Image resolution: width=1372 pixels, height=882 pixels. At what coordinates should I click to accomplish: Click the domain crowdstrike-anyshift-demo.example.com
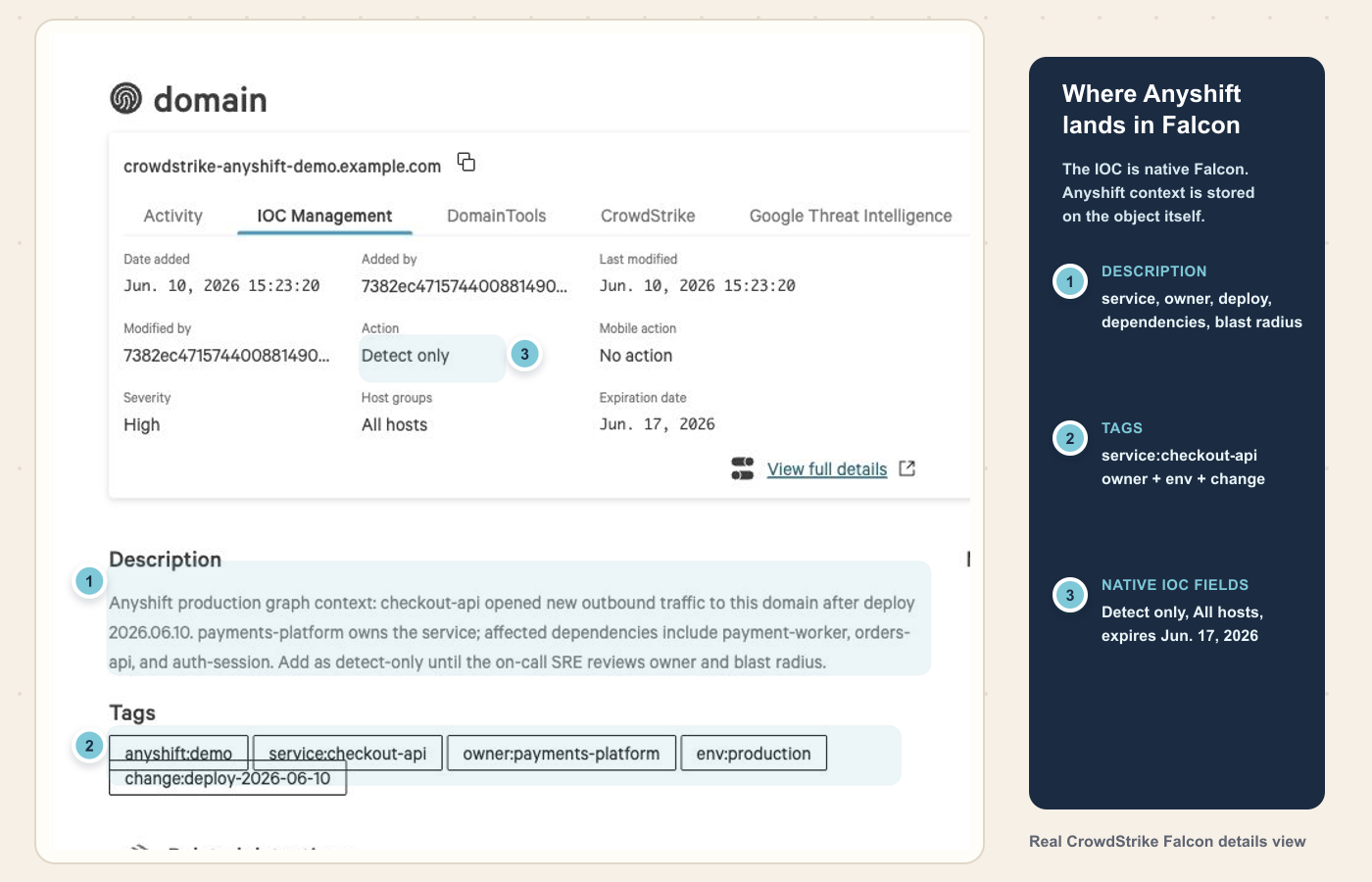pos(282,167)
